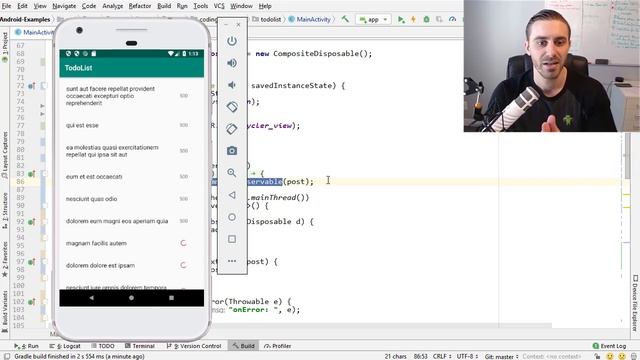Open the Window menu
The width and height of the screenshot is (640, 360).
click(241, 6)
